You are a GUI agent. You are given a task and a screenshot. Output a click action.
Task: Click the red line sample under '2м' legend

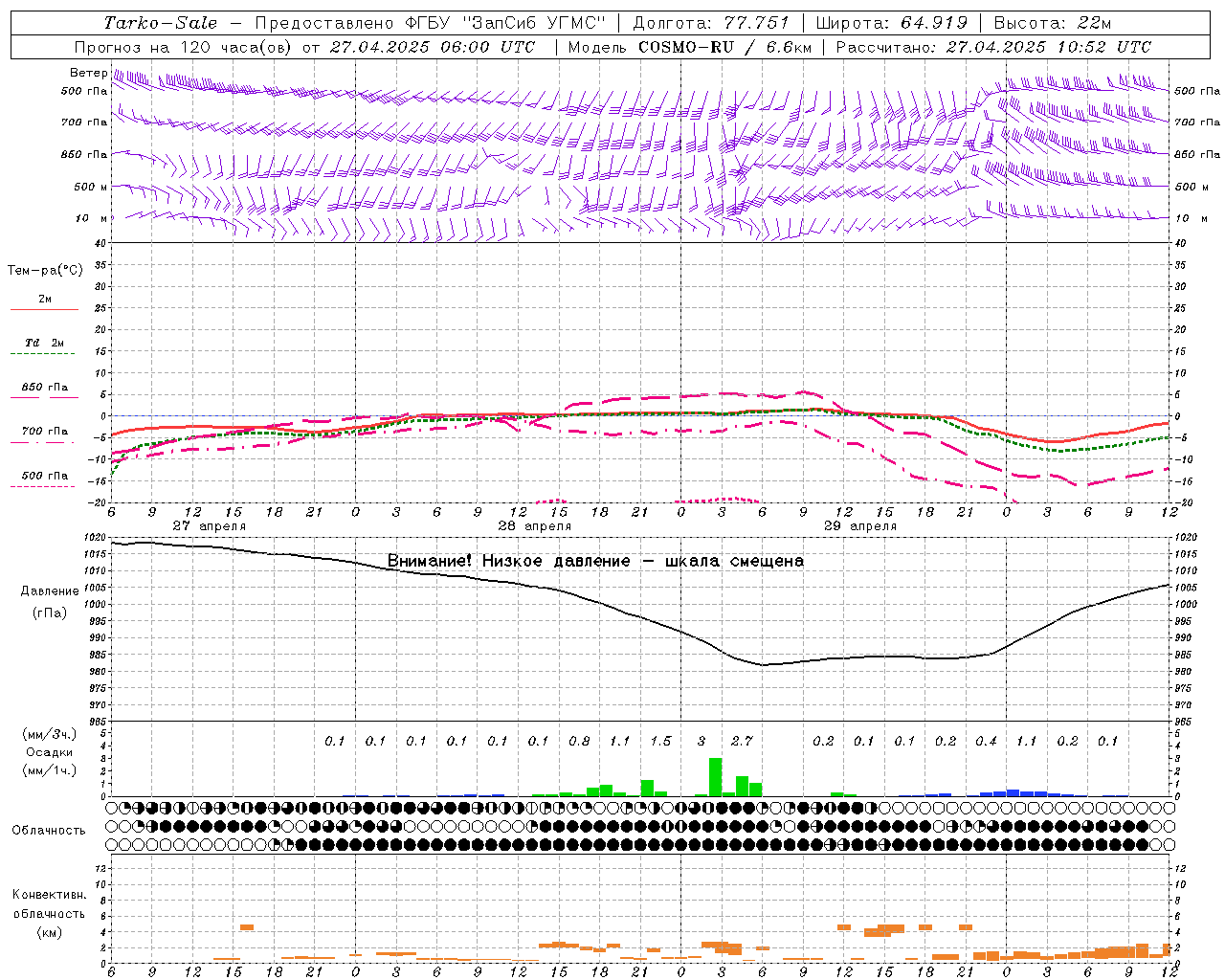44,309
